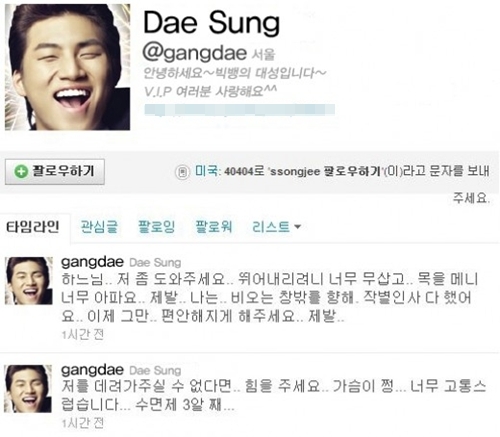Click the arrow next to 리스트

297,227
